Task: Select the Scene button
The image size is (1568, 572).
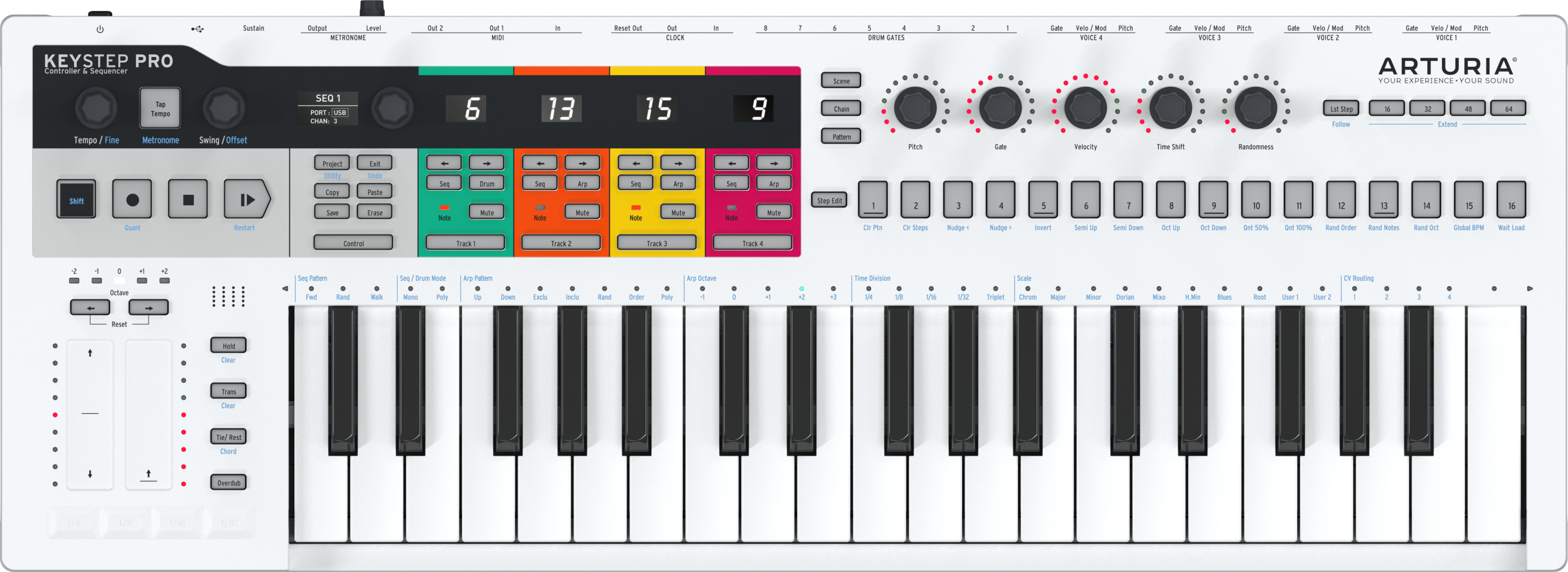Action: click(x=841, y=81)
